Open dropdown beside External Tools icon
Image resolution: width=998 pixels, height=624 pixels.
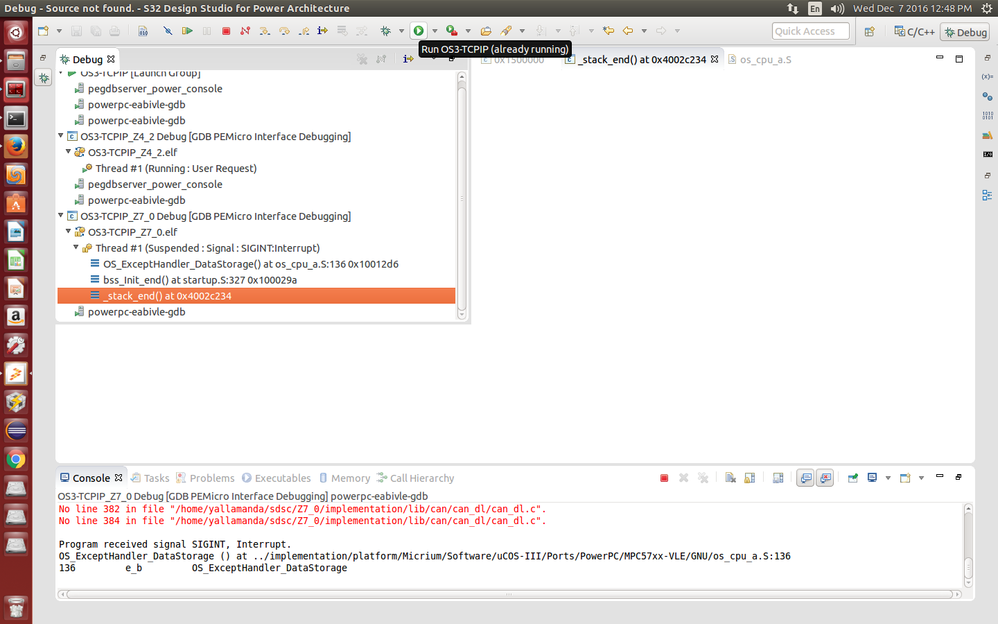click(x=468, y=31)
